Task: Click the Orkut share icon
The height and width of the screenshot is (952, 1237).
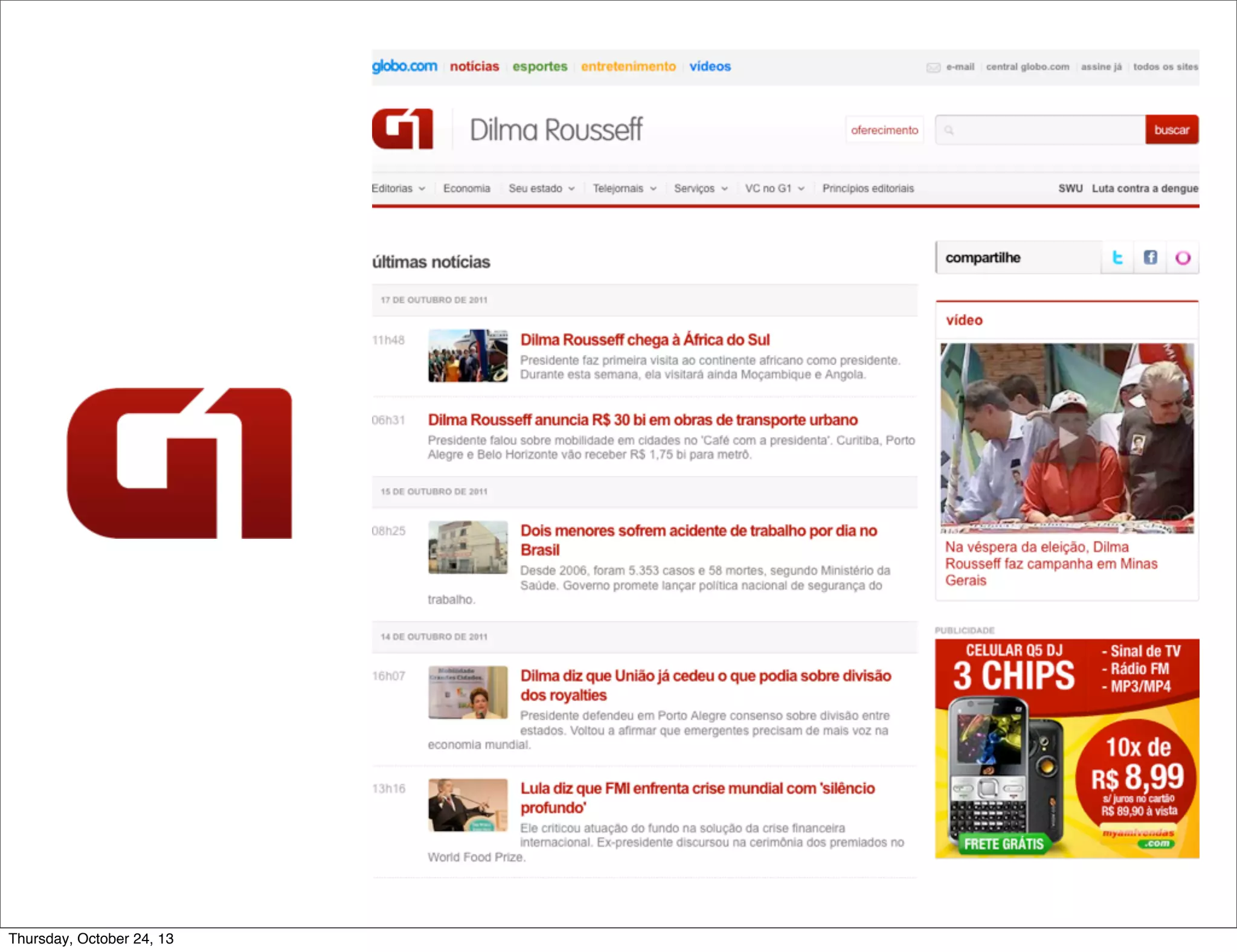Action: pyautogui.click(x=1183, y=258)
